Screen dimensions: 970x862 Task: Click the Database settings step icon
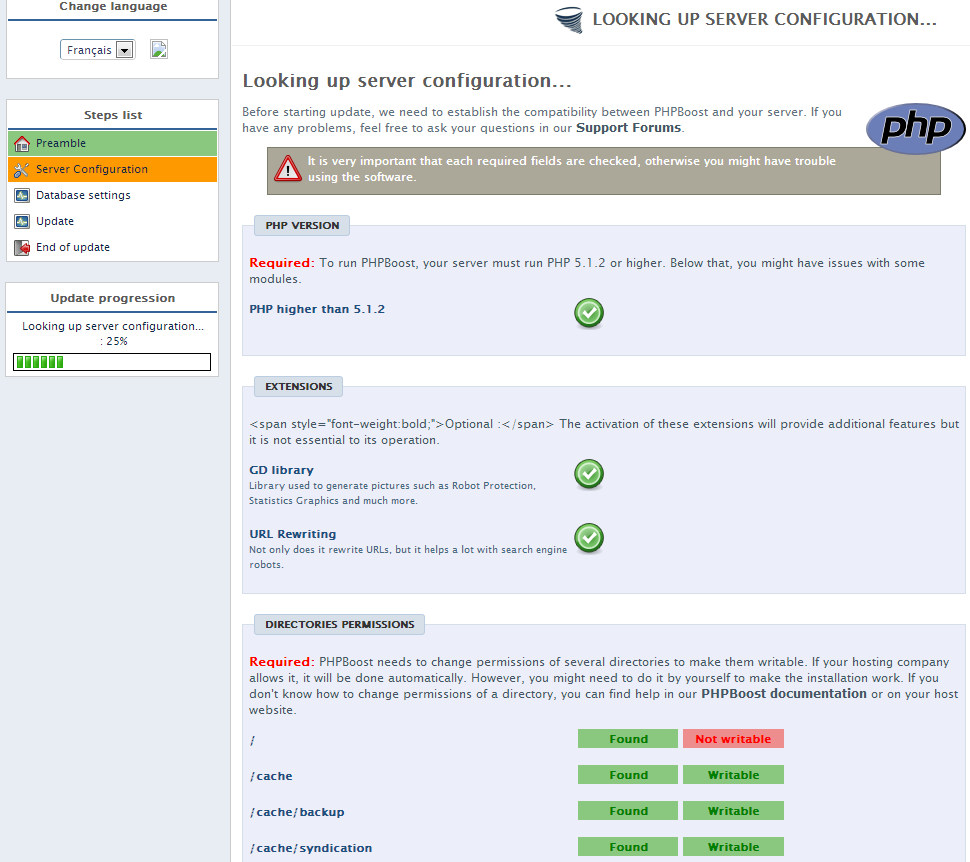click(22, 195)
